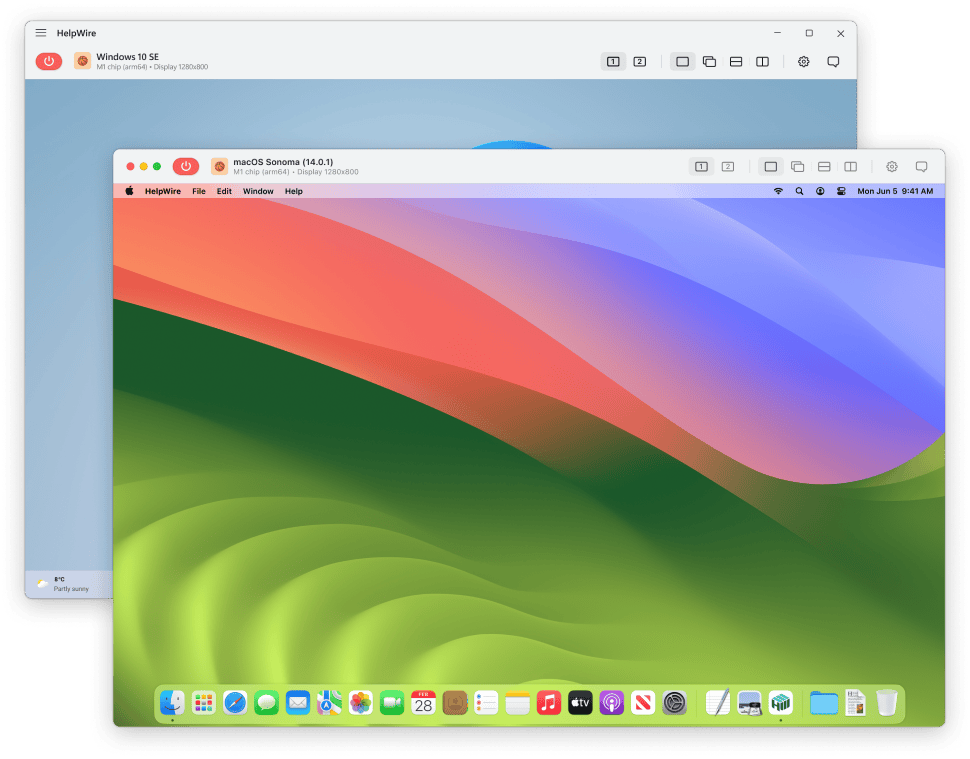Click the macOS Sonoma (14.0.1) session title
The image size is (970, 759).
tap(285, 160)
